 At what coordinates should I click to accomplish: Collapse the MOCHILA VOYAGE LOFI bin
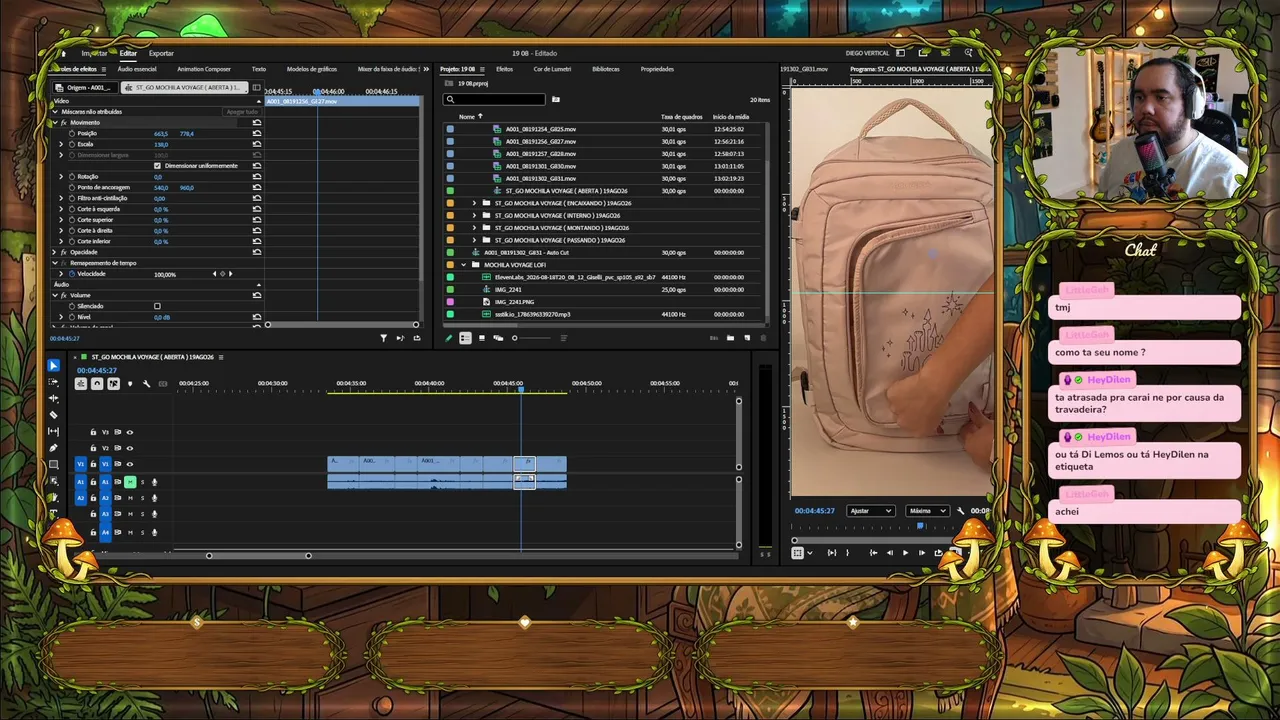(x=463, y=265)
